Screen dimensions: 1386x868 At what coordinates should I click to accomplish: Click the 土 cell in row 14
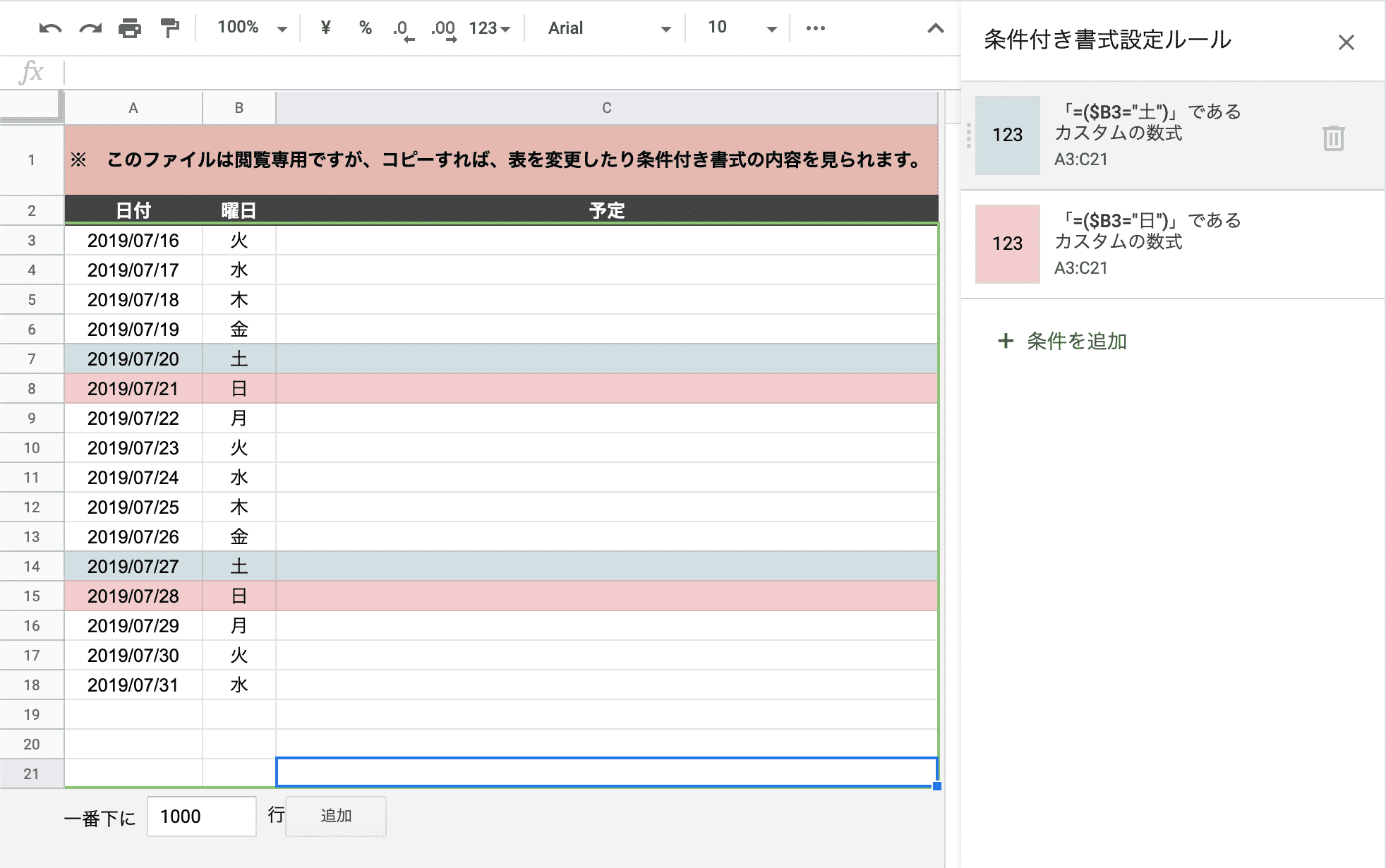pos(239,567)
